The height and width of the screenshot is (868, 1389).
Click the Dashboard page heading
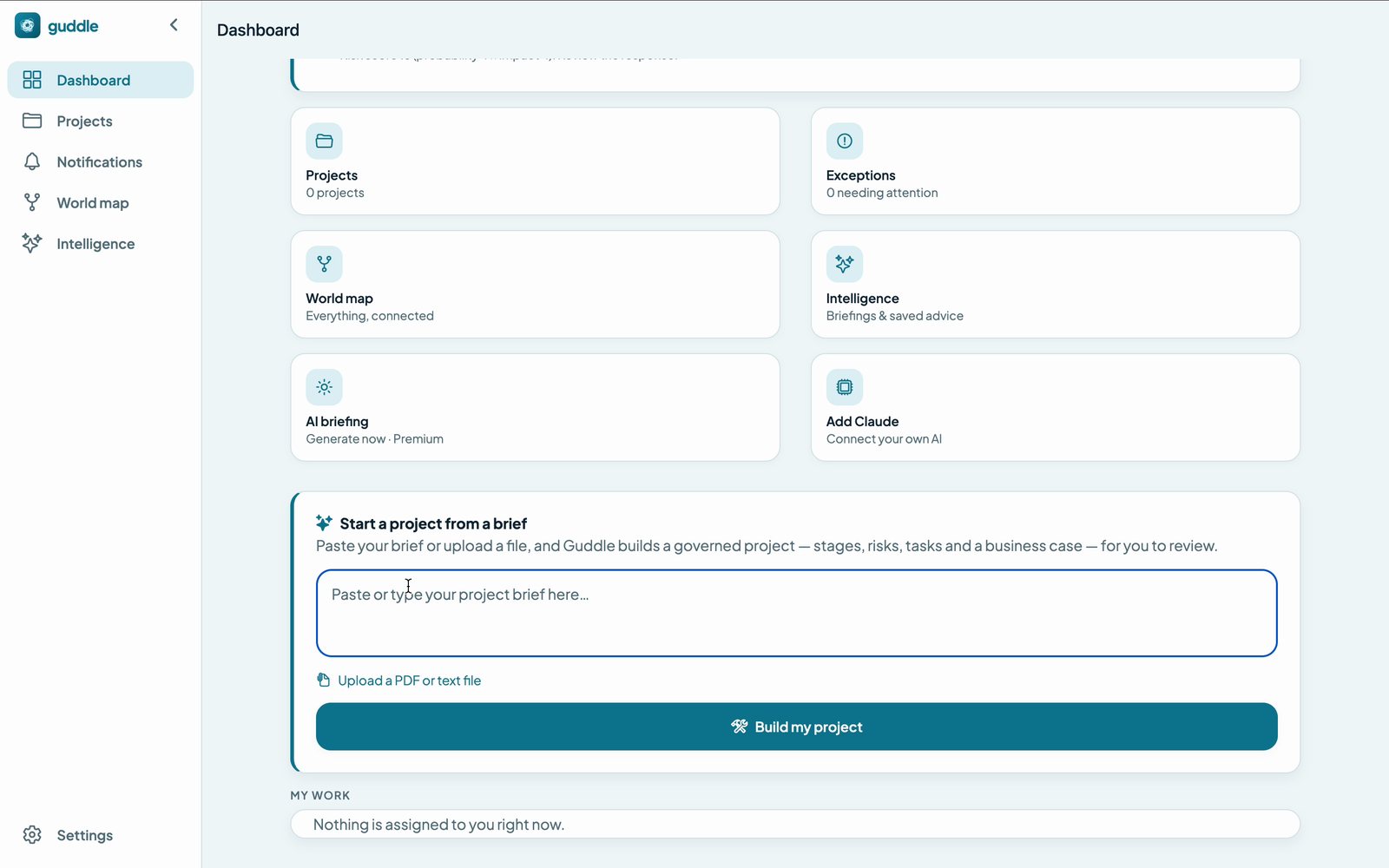click(x=258, y=30)
